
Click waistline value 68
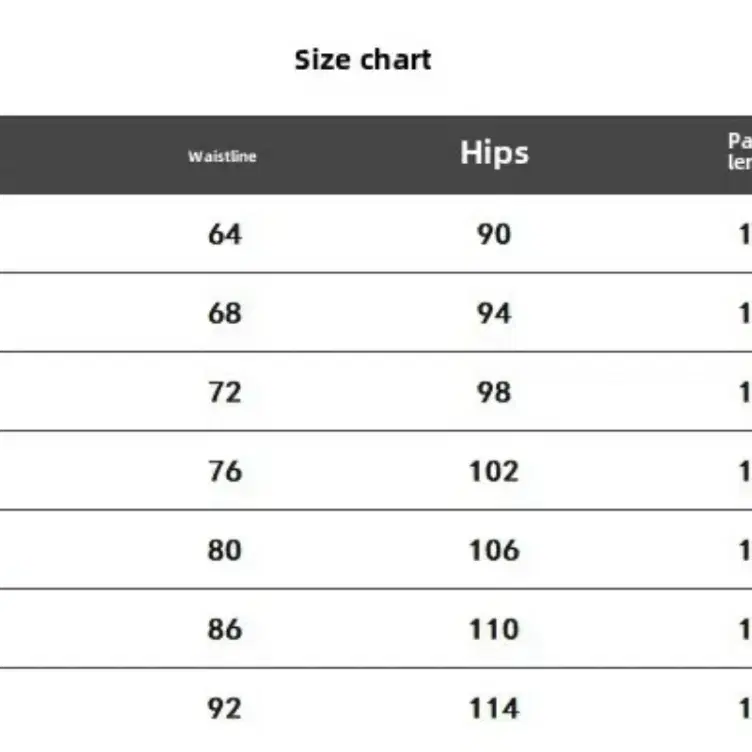pos(224,314)
